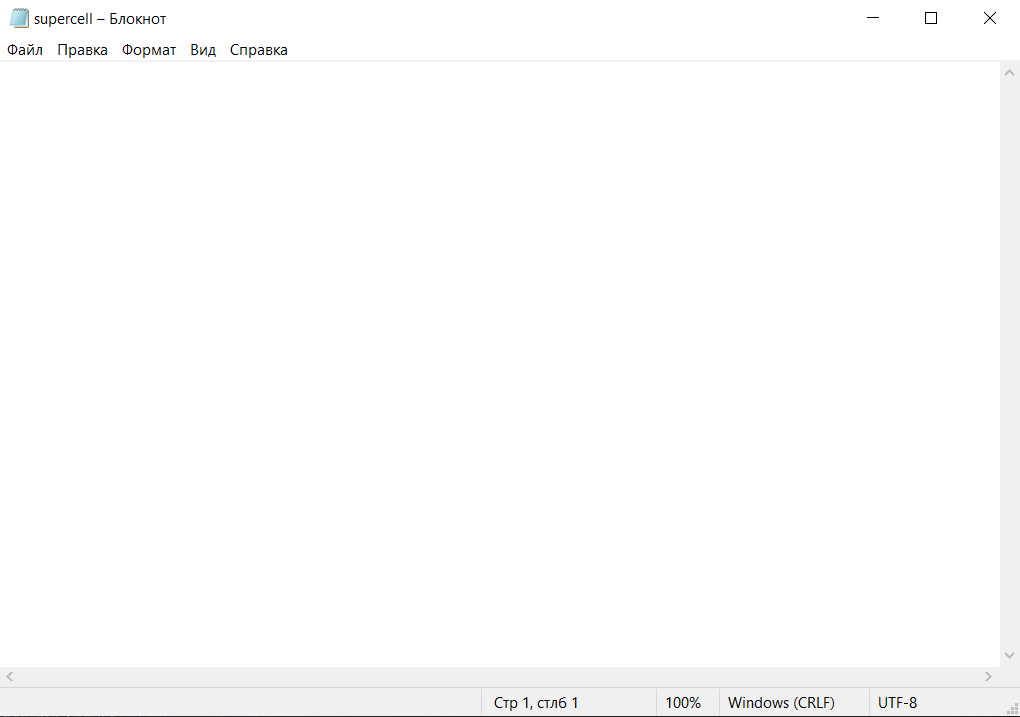Show the Справка menu
The height and width of the screenshot is (717, 1020).
259,50
